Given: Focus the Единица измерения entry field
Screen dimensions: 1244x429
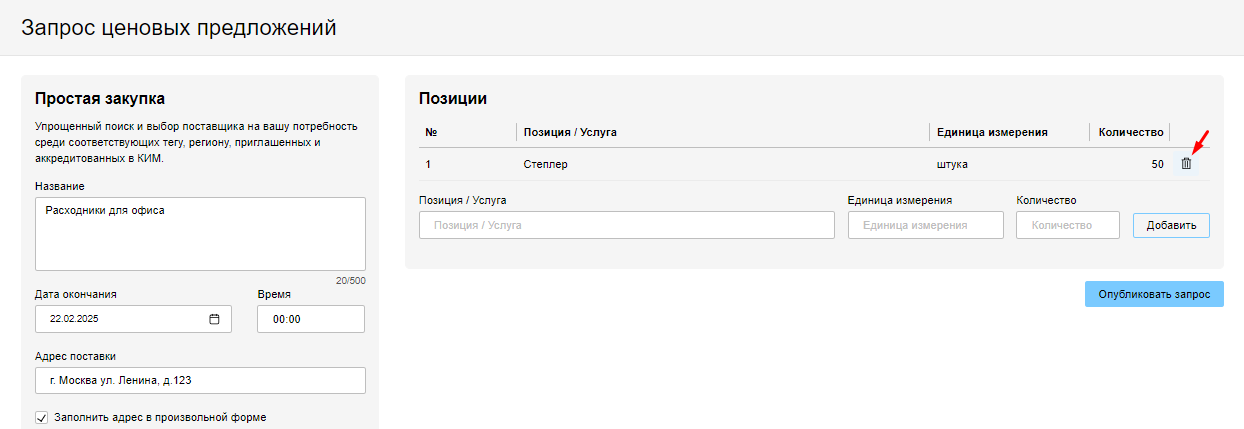Looking at the screenshot, I should (925, 225).
